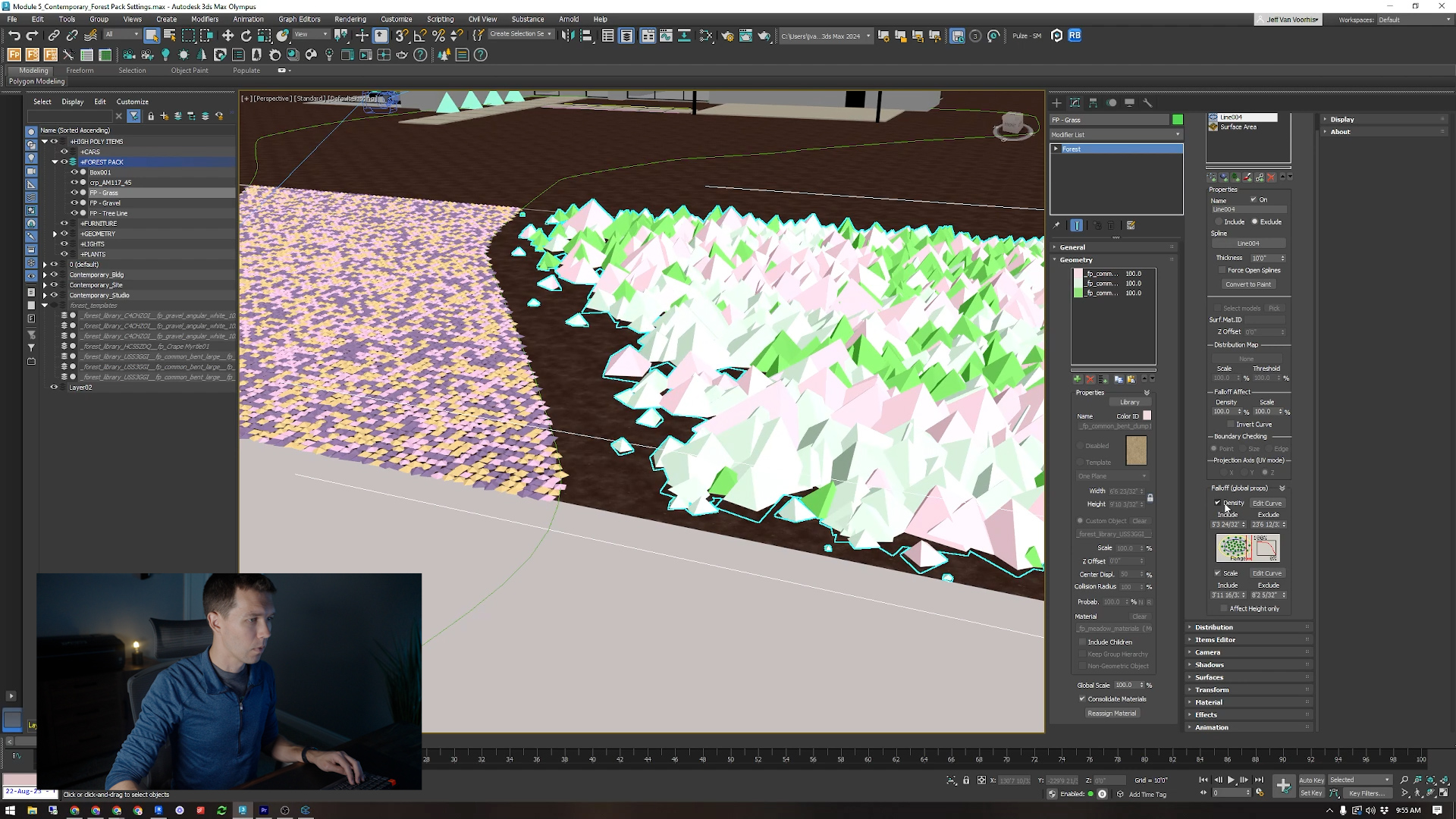Click the Undo arrow icon
This screenshot has width=1456, height=819.
(x=14, y=36)
